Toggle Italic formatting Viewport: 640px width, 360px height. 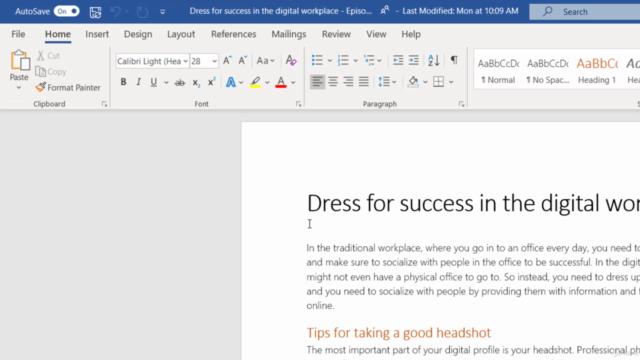(x=138, y=82)
